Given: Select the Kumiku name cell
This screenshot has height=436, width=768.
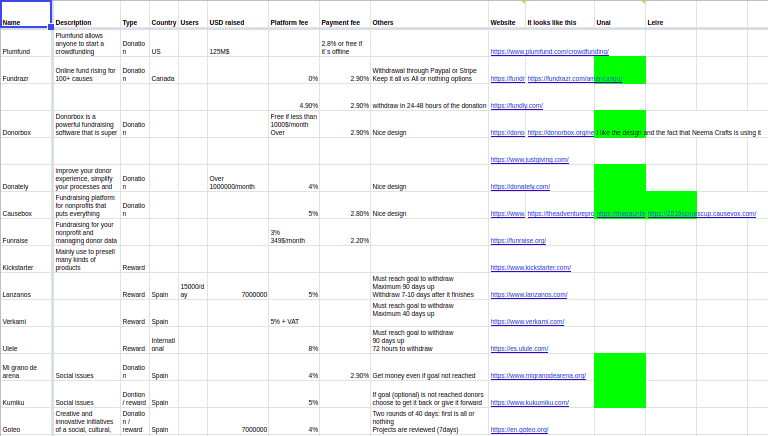Looking at the screenshot, I should (x=26, y=394).
